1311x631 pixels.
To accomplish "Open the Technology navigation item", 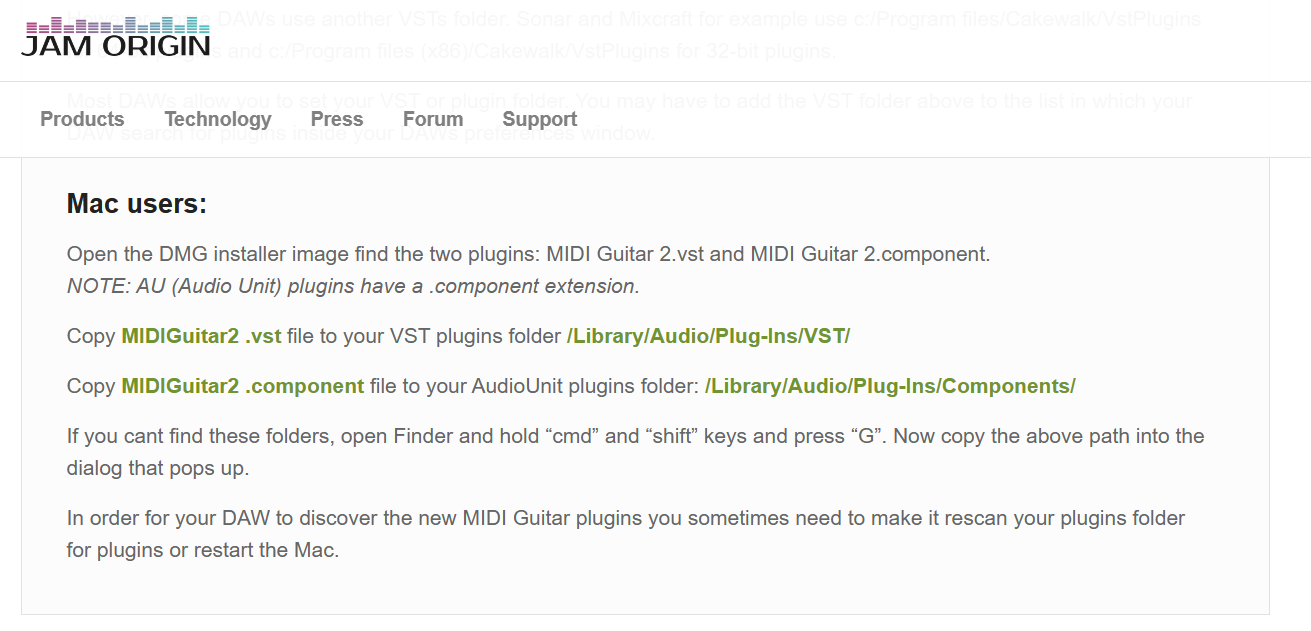I will [218, 119].
